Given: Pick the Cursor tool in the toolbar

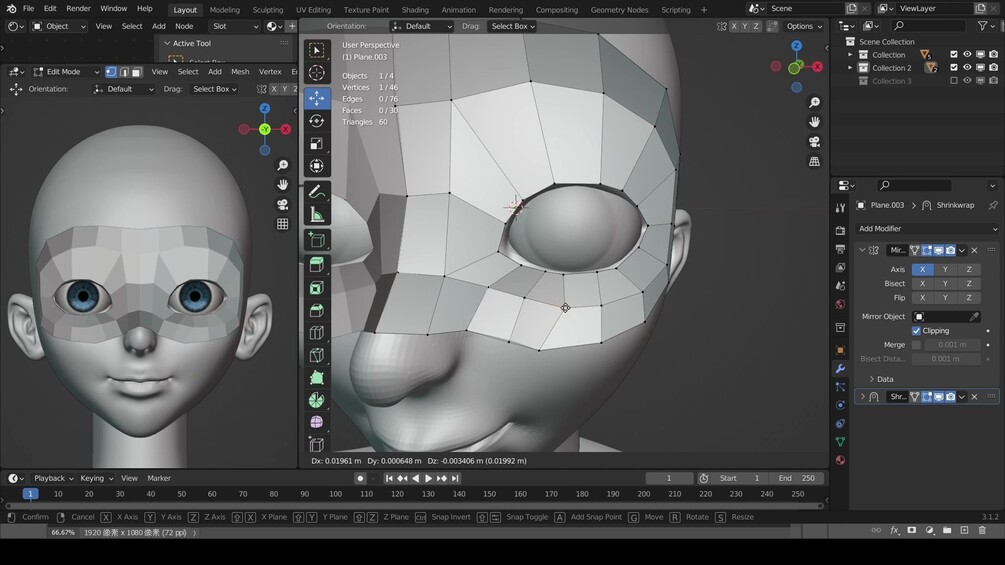Looking at the screenshot, I should click(x=317, y=73).
